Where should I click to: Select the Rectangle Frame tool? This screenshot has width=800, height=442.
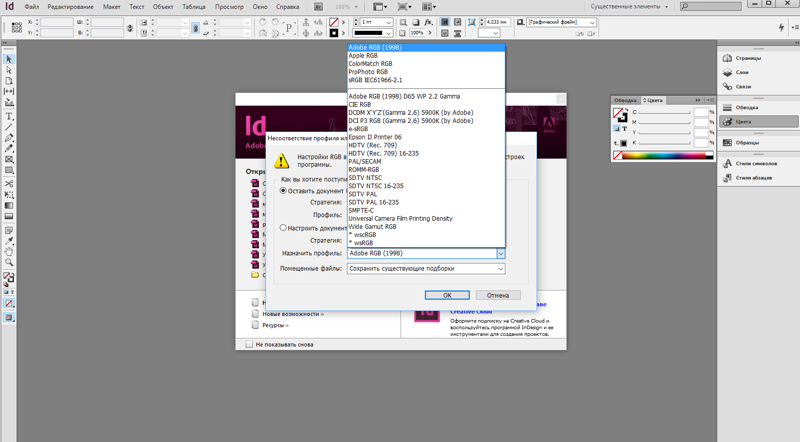tap(9, 159)
